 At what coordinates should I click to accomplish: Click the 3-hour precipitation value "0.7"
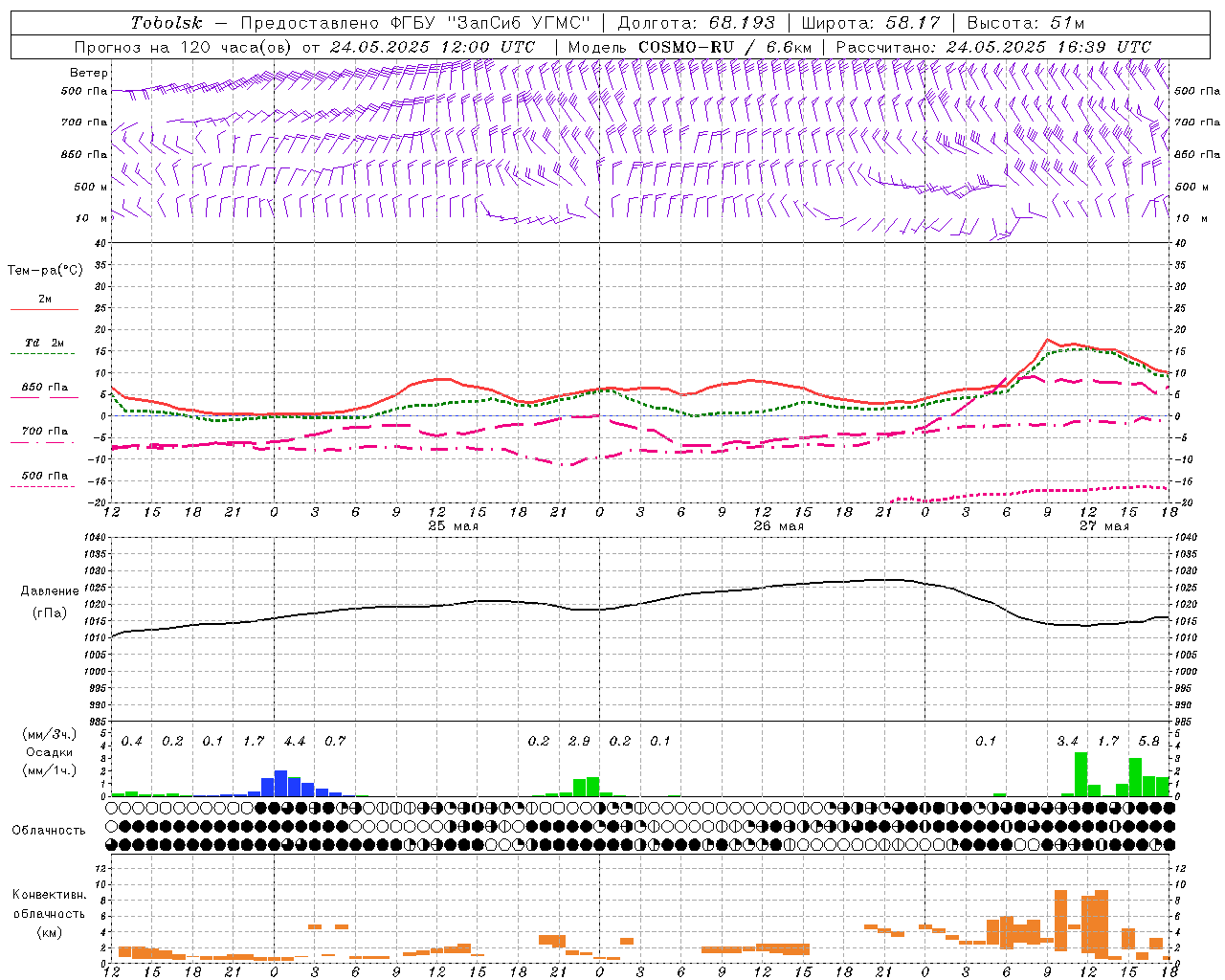[335, 742]
